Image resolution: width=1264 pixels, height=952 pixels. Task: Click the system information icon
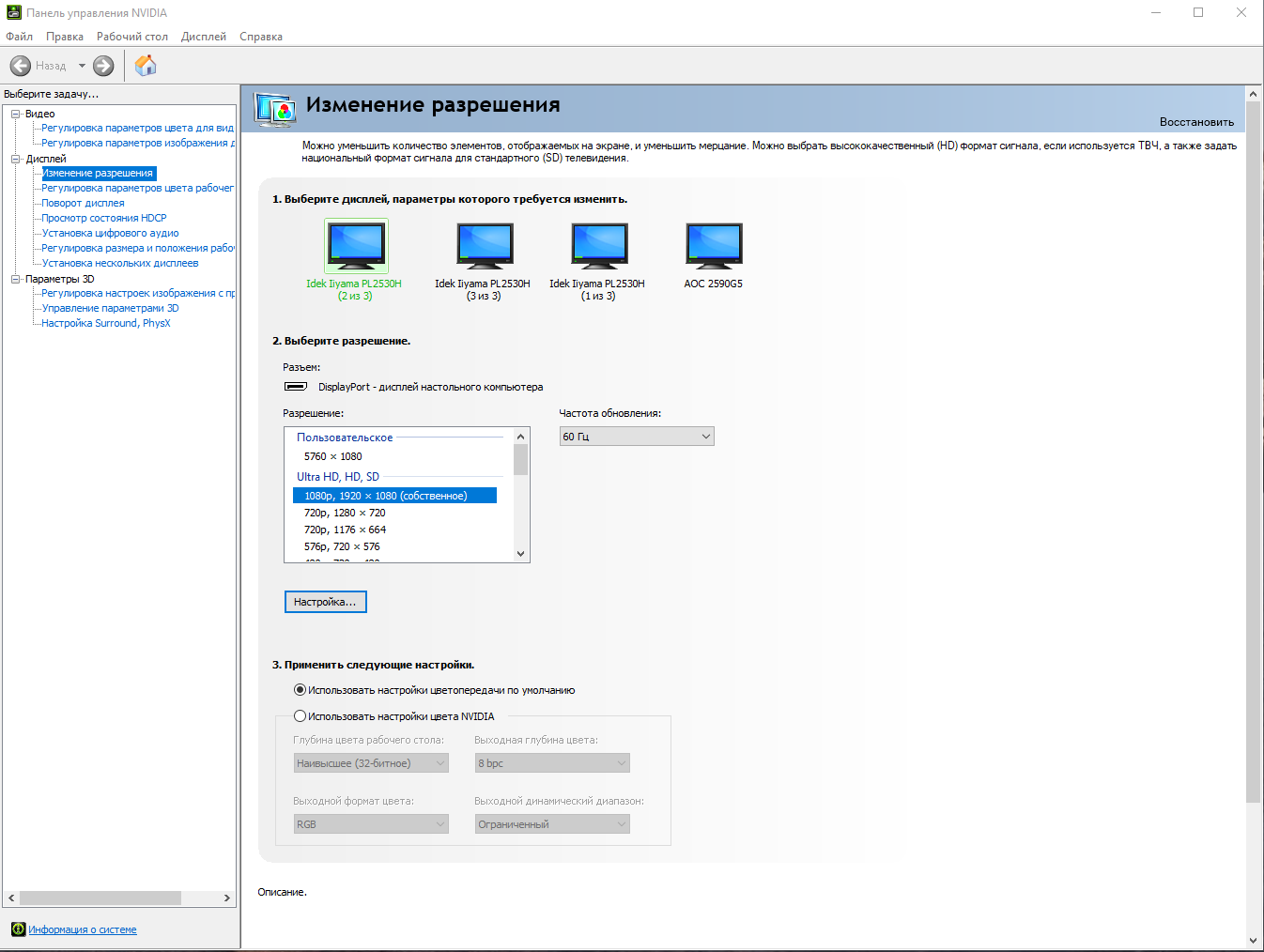pos(18,929)
